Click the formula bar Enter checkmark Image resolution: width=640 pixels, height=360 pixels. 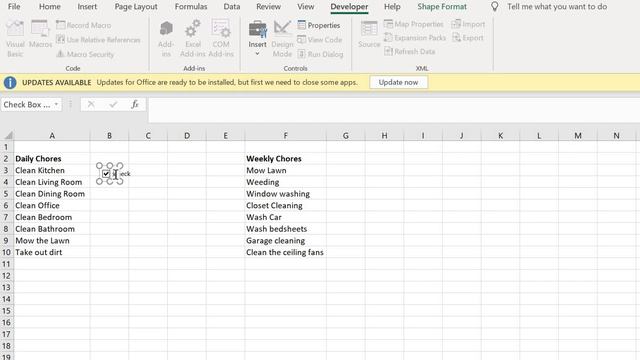click(x=113, y=104)
